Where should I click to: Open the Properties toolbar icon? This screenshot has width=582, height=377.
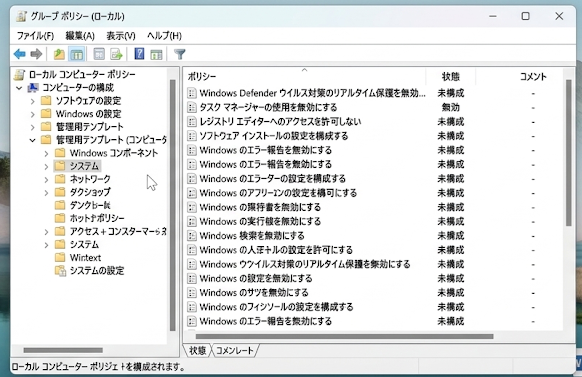pos(99,54)
